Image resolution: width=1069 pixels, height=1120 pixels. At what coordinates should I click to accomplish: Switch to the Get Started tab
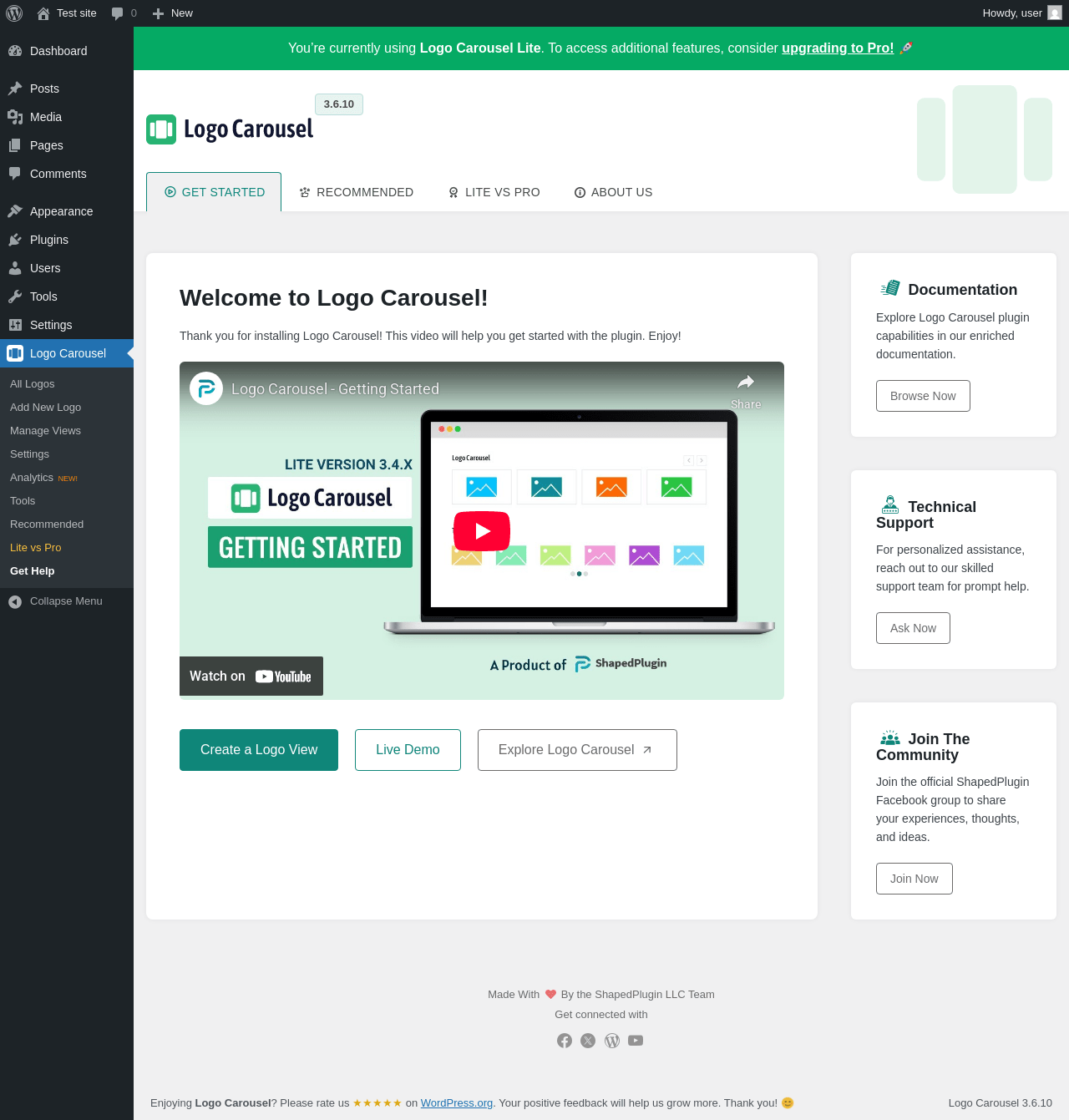214,192
